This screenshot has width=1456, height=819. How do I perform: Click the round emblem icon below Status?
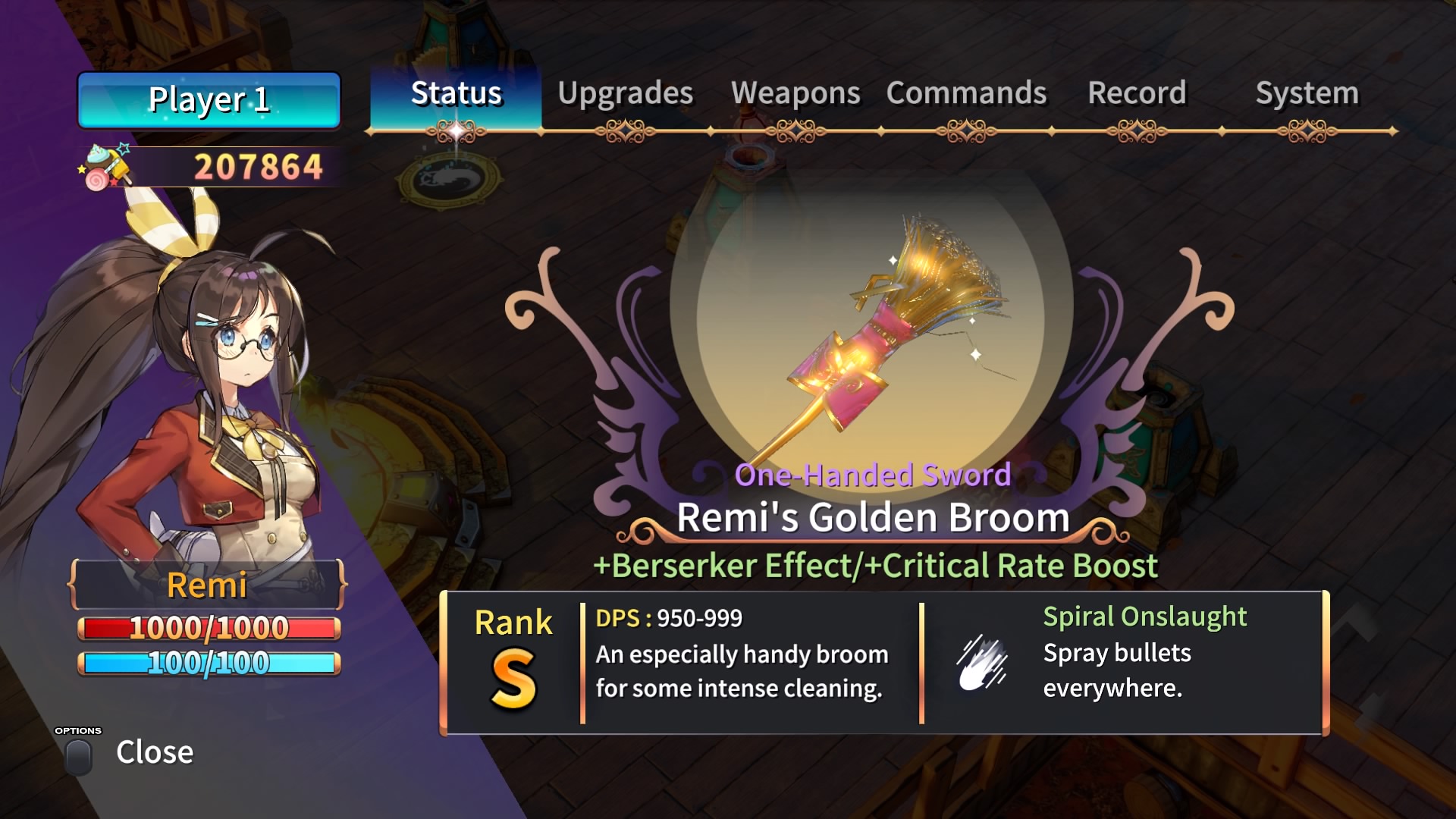450,180
